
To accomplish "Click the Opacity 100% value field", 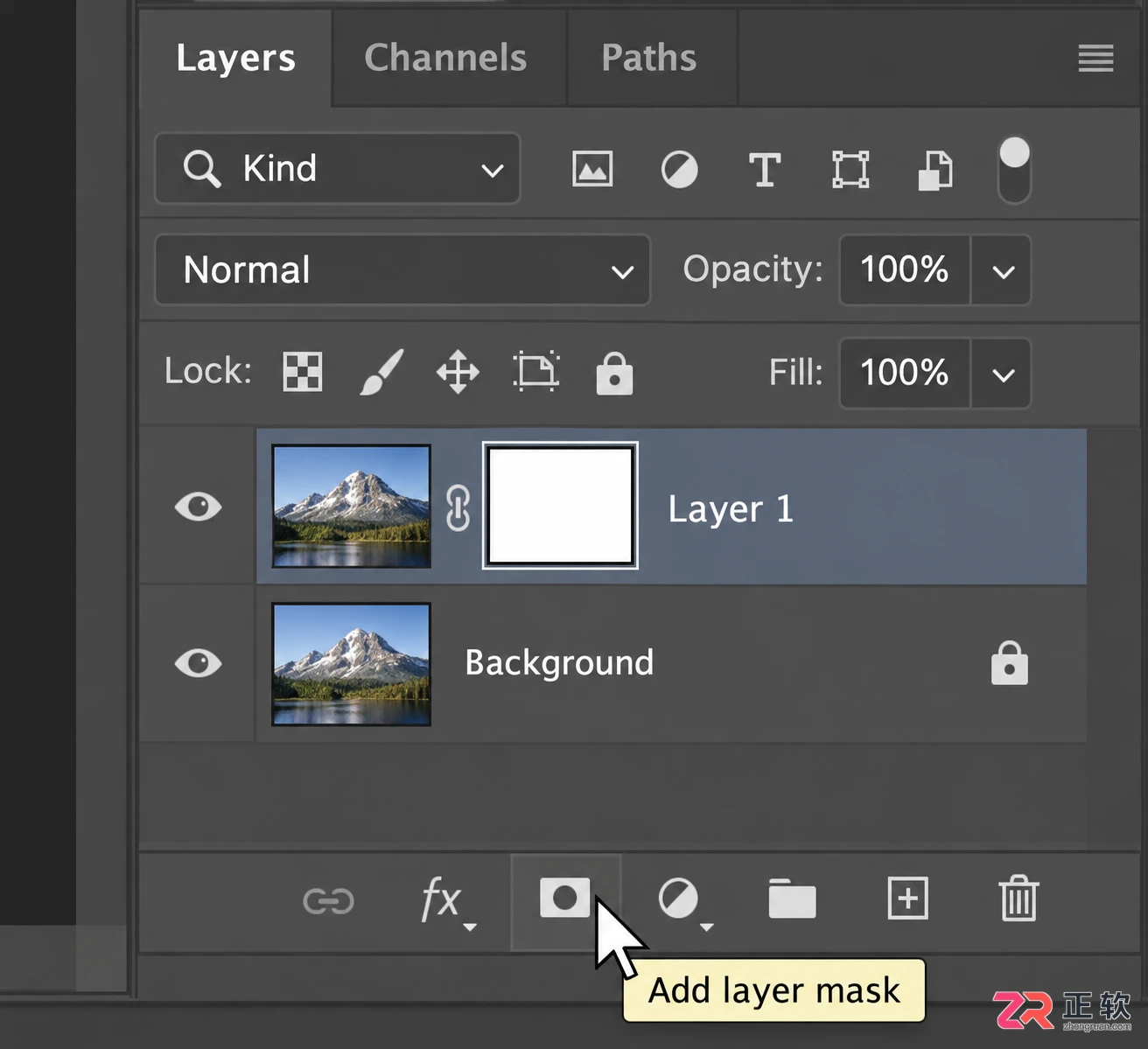I will [x=905, y=270].
